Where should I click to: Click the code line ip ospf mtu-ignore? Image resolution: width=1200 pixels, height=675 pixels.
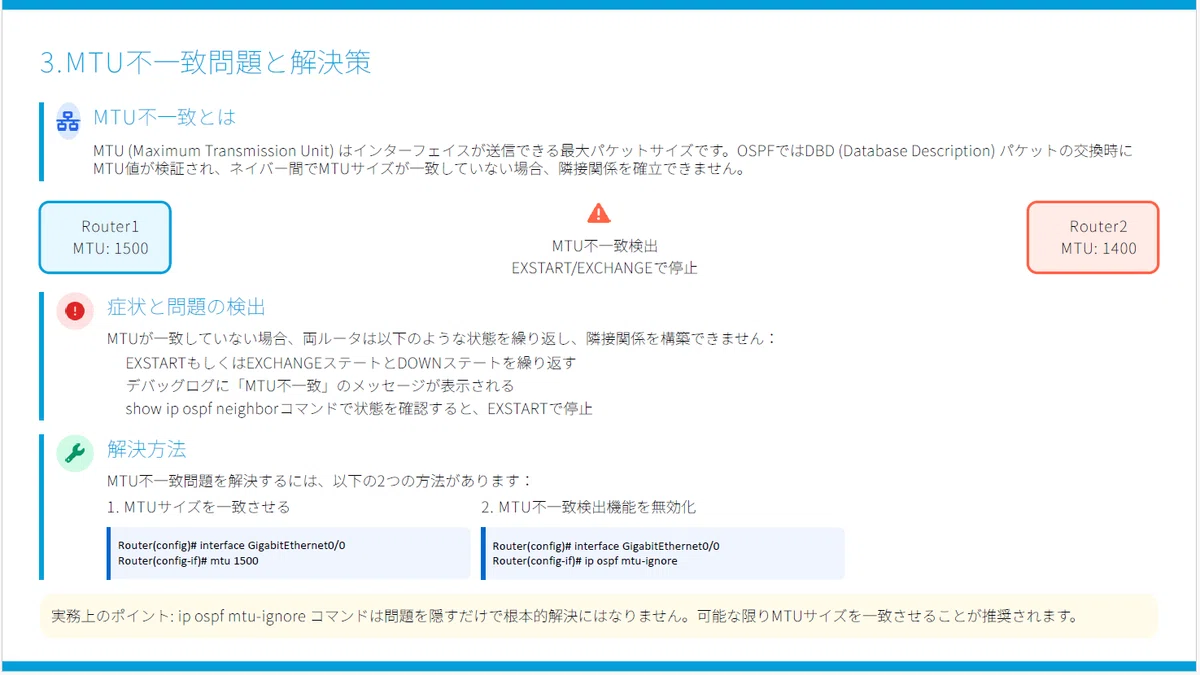tap(585, 561)
